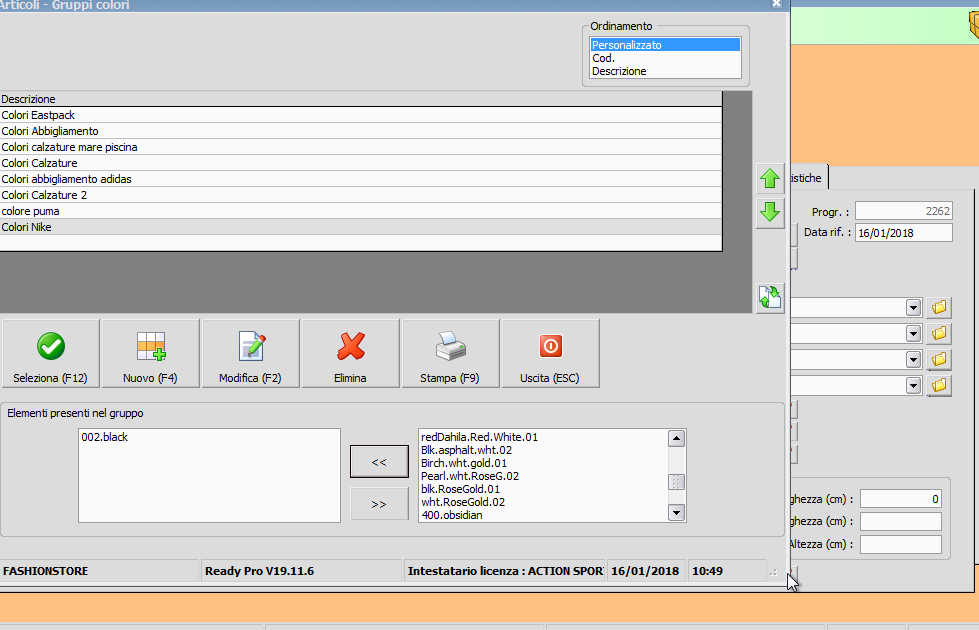Click the scroll down arrow of the available colors list
The image size is (979, 630).
tap(676, 513)
